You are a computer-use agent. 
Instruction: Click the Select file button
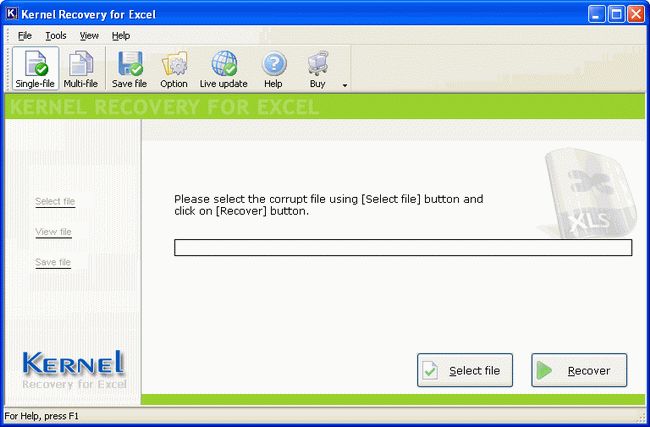point(465,370)
